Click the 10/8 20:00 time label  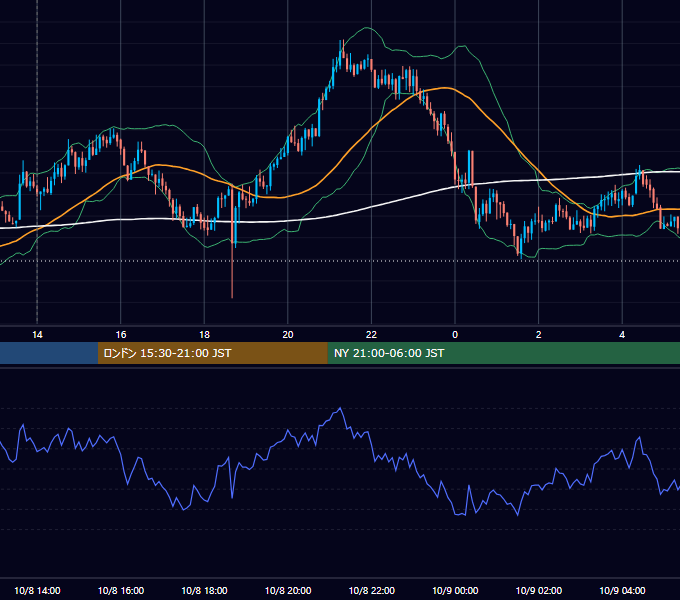pyautogui.click(x=288, y=590)
